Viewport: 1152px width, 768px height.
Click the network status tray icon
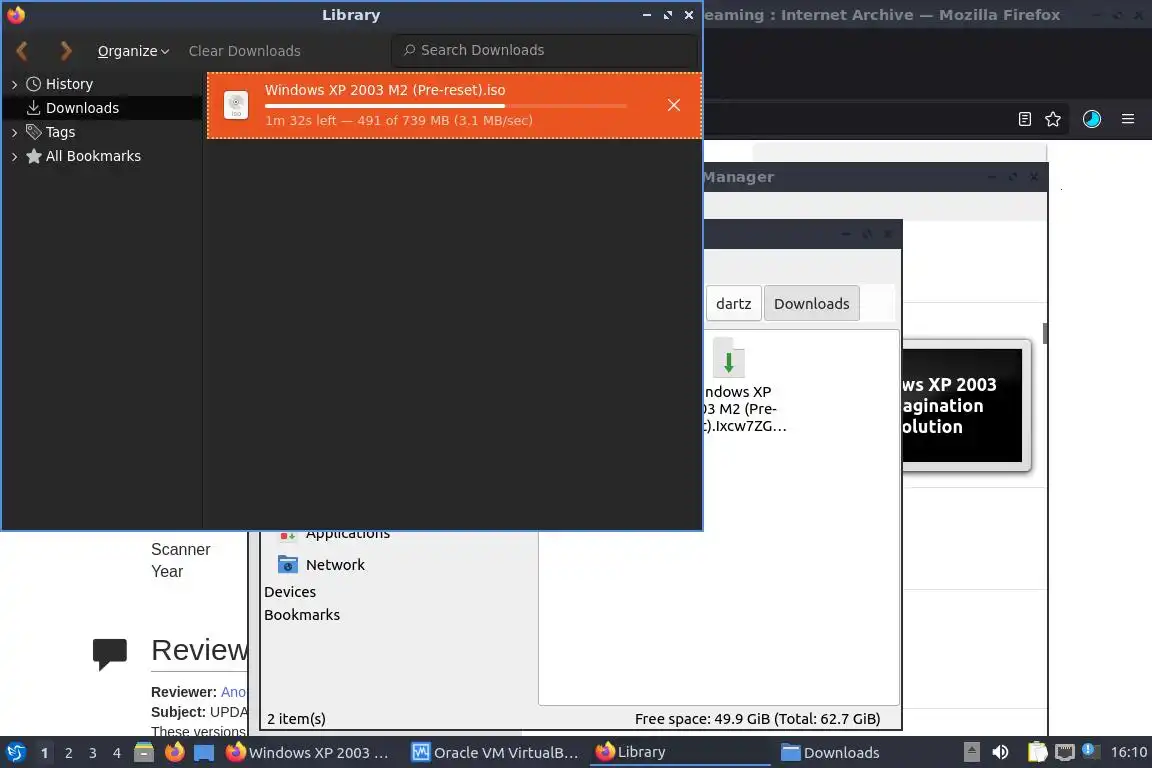(1065, 752)
